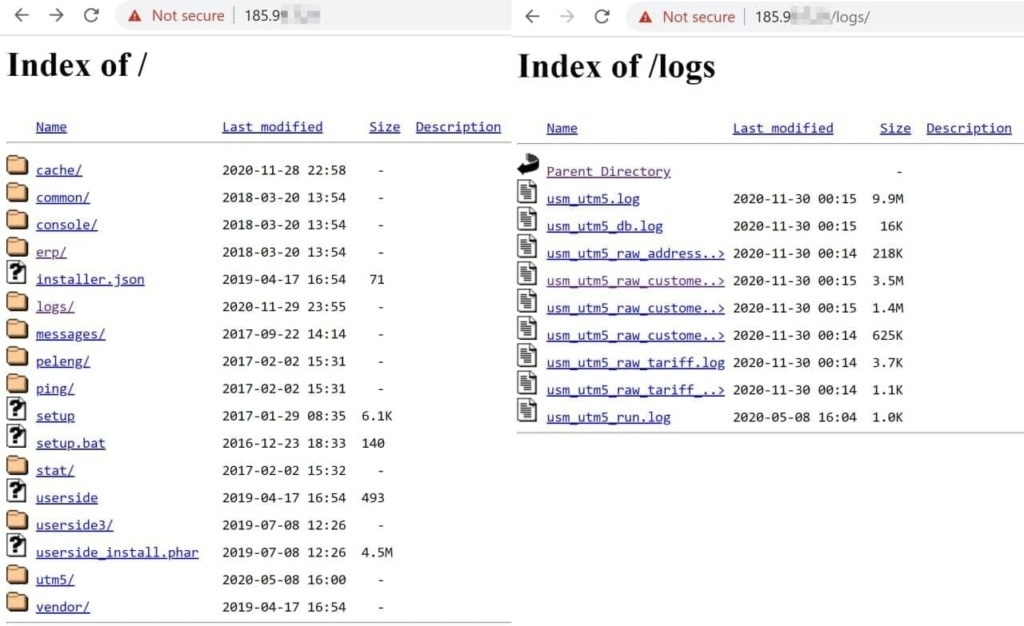The height and width of the screenshot is (626, 1024).
Task: Sort the /logs index by Name
Action: point(562,128)
